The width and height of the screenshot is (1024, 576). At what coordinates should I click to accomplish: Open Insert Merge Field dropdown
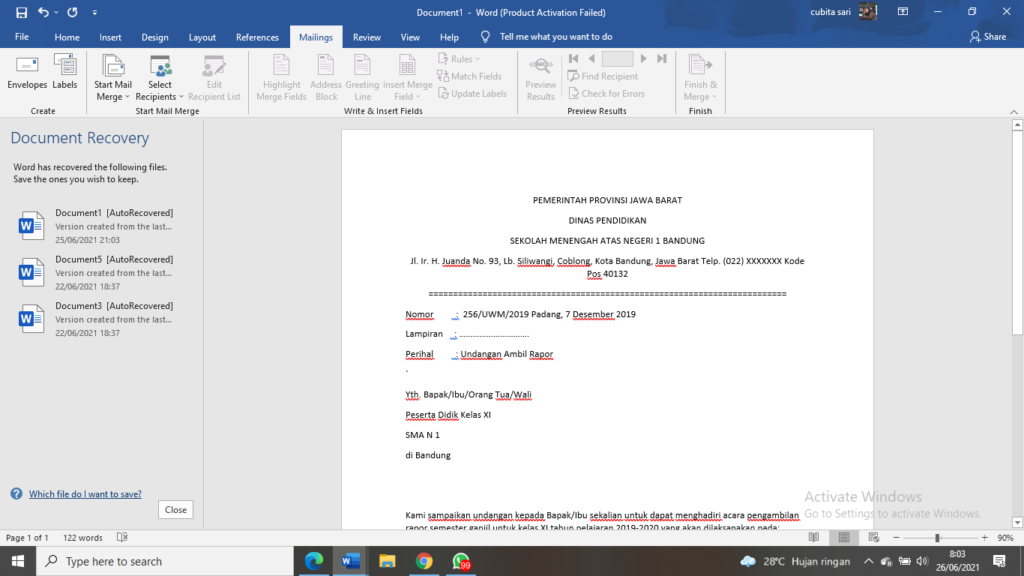[x=408, y=78]
